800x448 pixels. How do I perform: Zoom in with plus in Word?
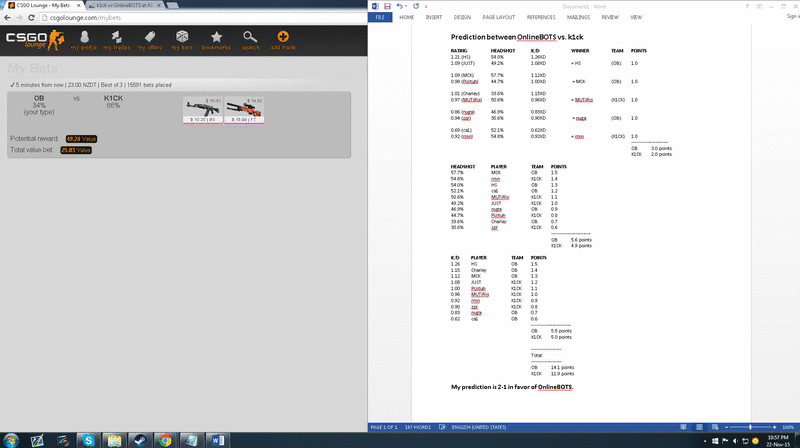click(x=774, y=427)
